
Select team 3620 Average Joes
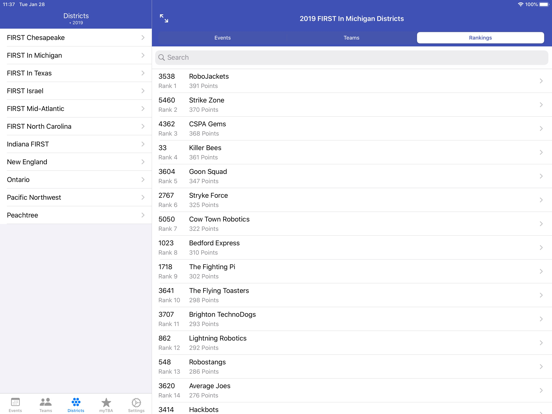pyautogui.click(x=352, y=390)
